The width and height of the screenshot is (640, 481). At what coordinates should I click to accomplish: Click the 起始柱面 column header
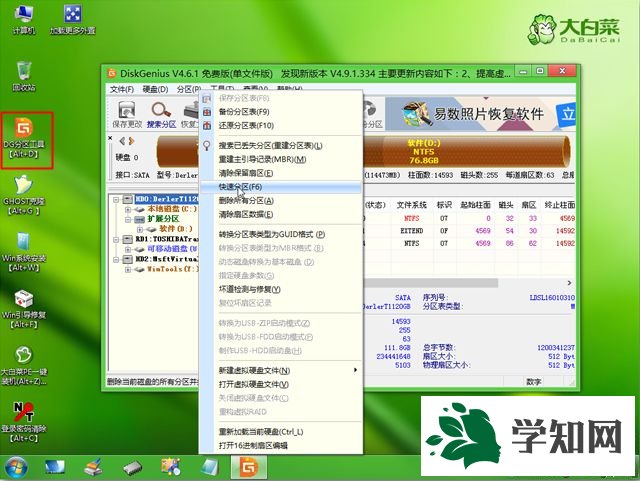click(x=476, y=205)
